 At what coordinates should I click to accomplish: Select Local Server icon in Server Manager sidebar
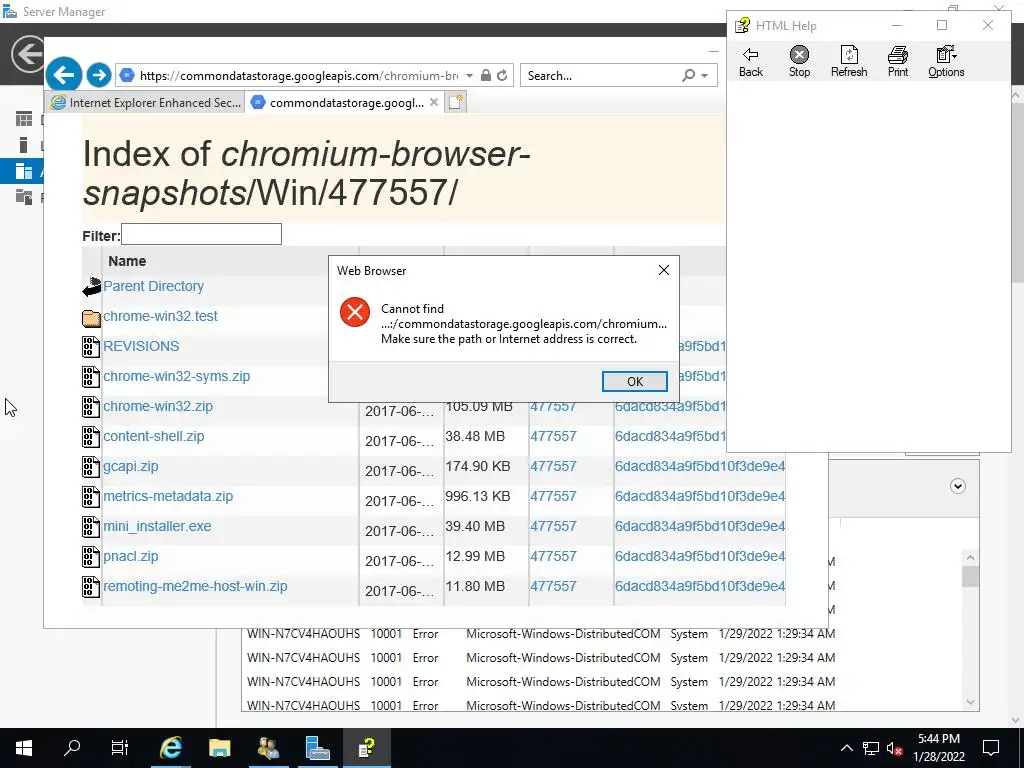[x=24, y=144]
